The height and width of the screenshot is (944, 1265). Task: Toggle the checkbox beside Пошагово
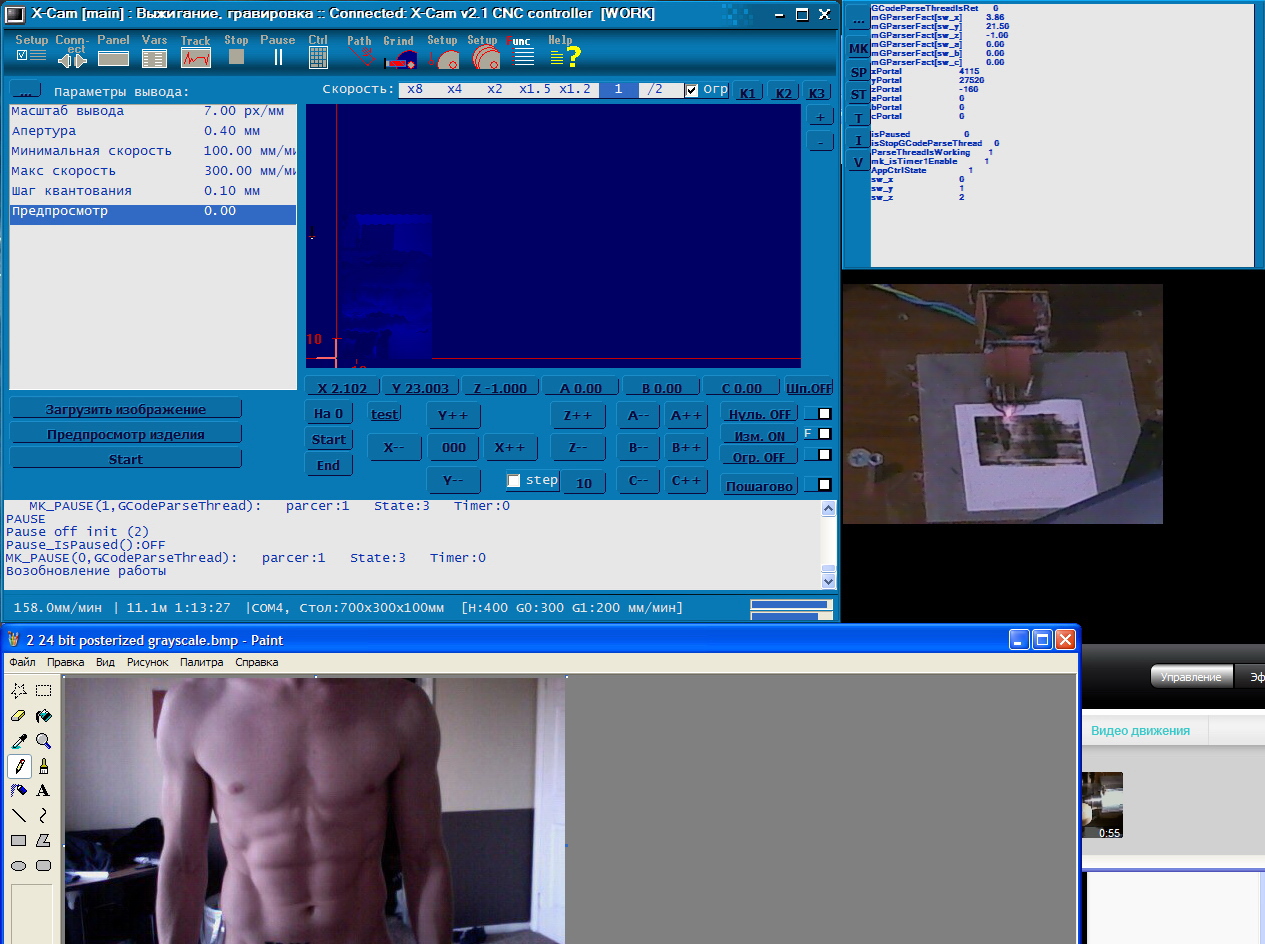pos(824,485)
